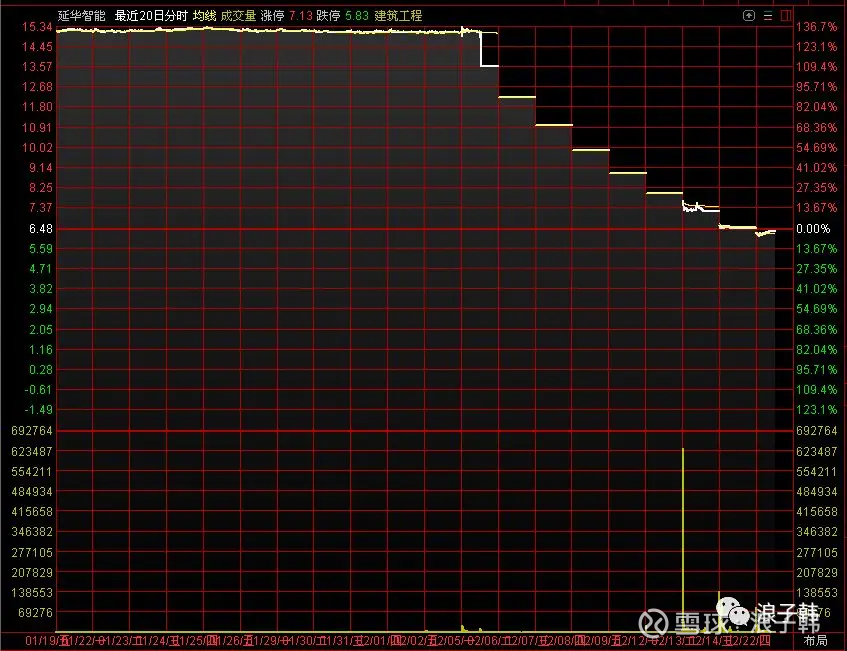Click the 10.02 price axis label

[x=37, y=147]
